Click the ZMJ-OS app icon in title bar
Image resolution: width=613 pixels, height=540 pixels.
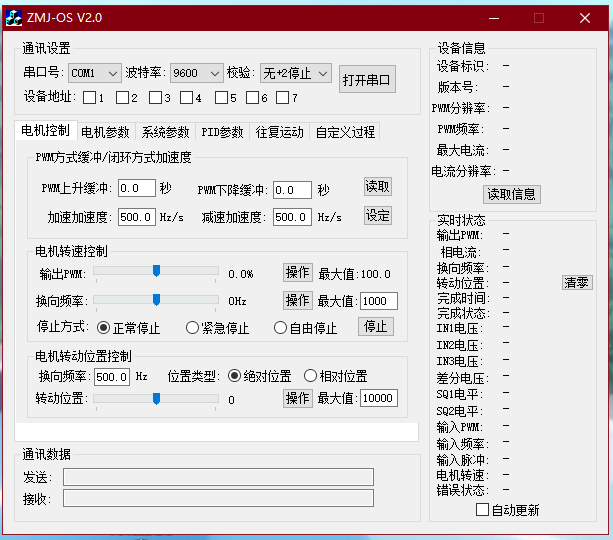tap(14, 18)
